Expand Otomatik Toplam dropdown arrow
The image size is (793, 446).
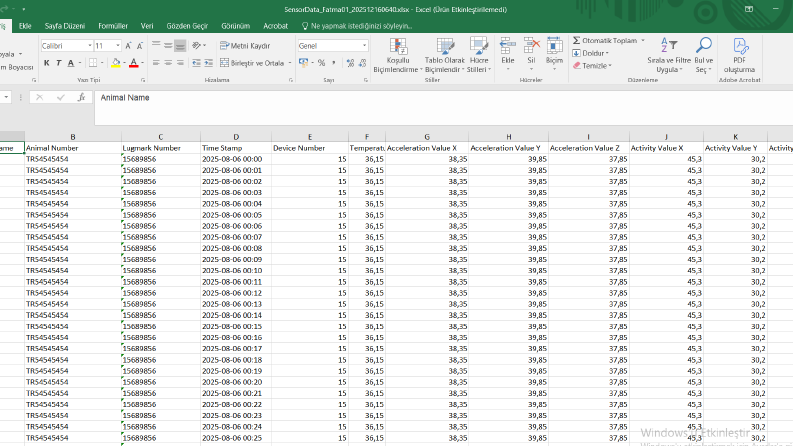[x=643, y=40]
